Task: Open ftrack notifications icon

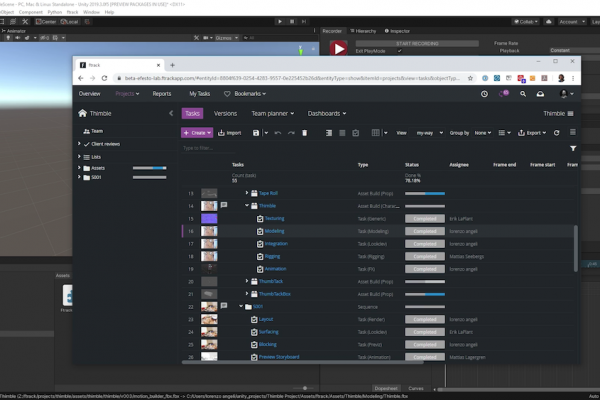Action: pyautogui.click(x=504, y=94)
